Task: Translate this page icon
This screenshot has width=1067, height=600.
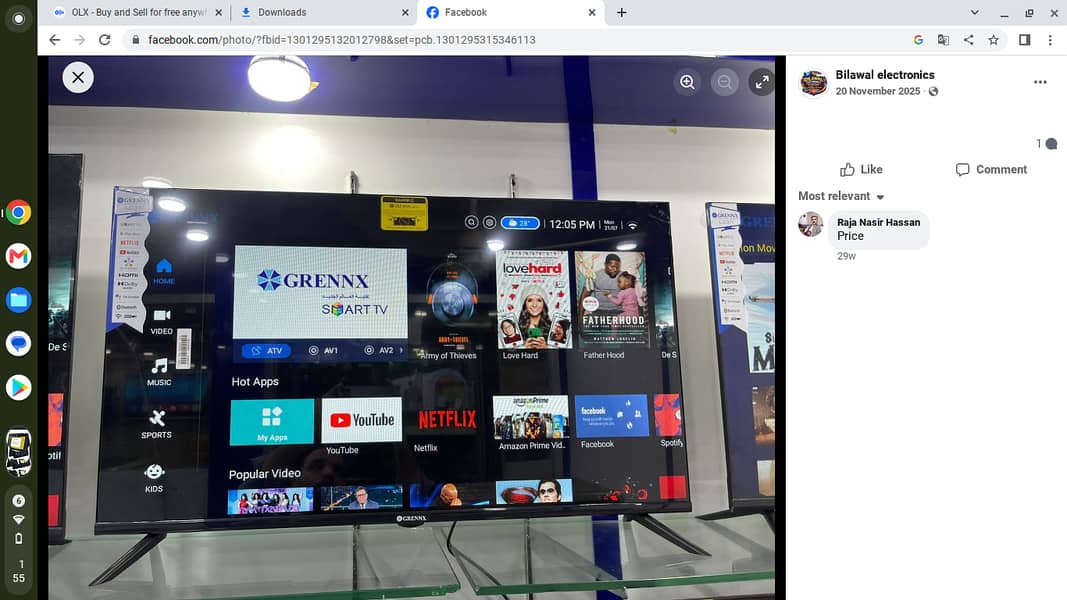Action: [943, 40]
